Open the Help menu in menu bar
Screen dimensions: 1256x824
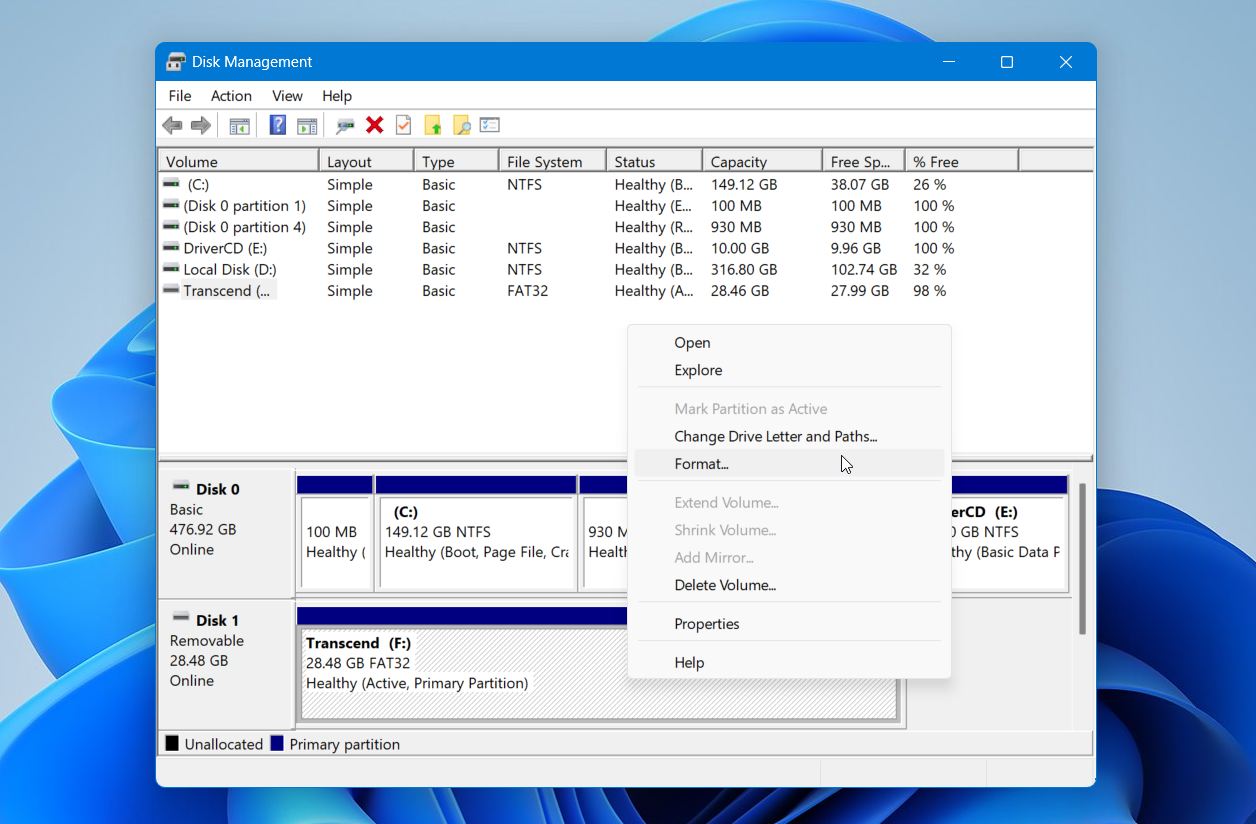tap(337, 96)
